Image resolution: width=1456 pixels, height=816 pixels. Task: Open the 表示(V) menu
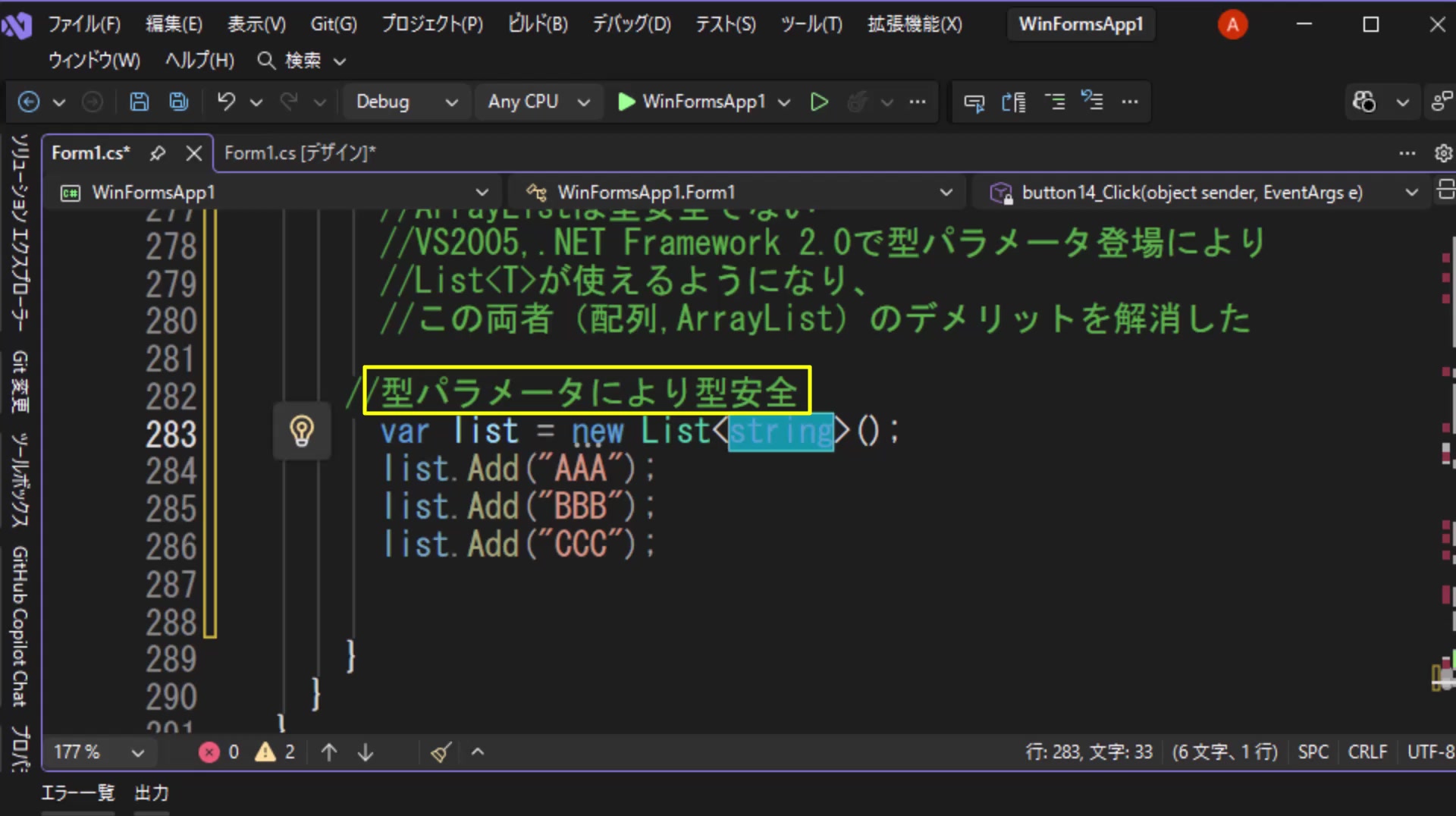coord(256,24)
